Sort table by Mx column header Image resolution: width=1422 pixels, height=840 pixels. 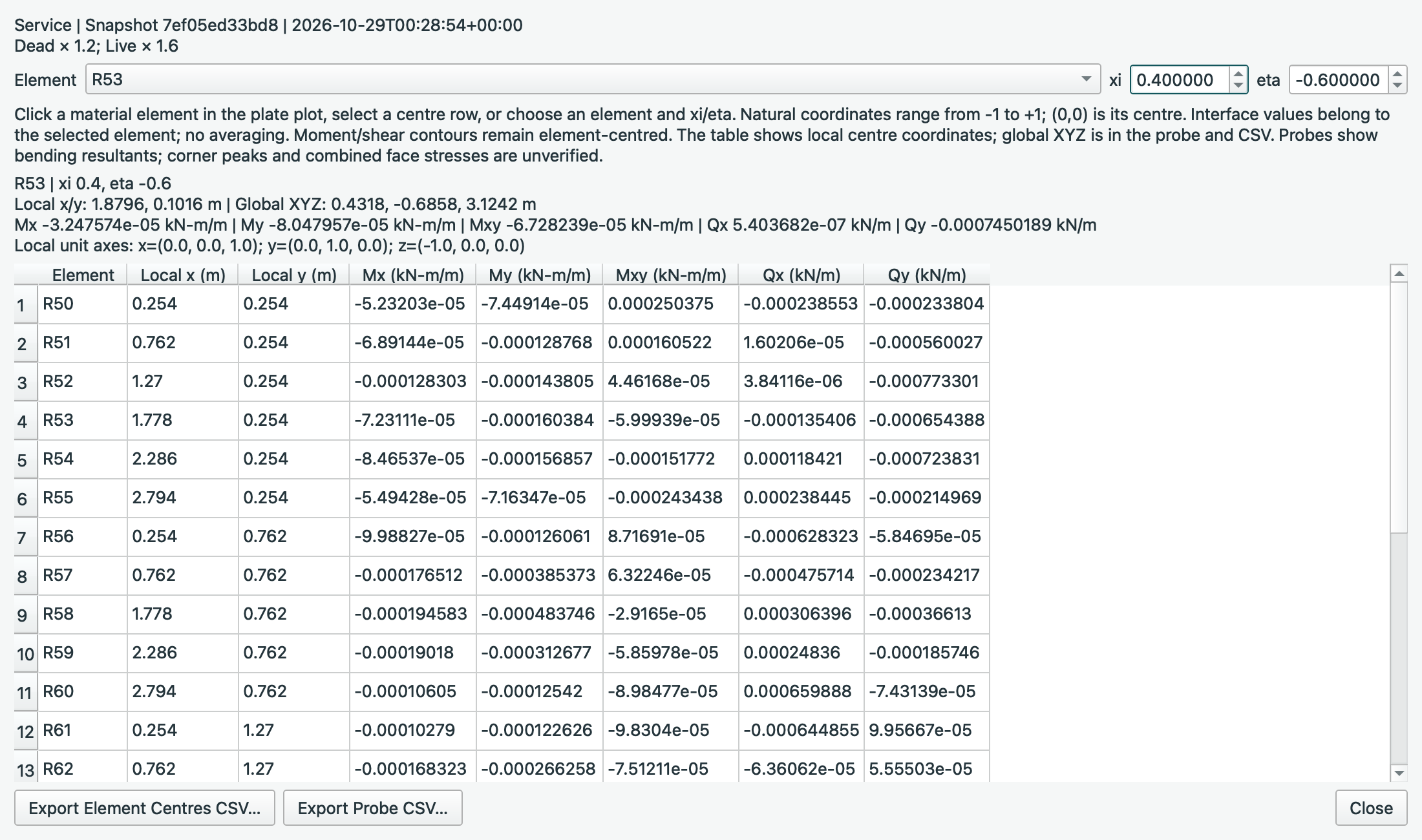click(x=413, y=275)
